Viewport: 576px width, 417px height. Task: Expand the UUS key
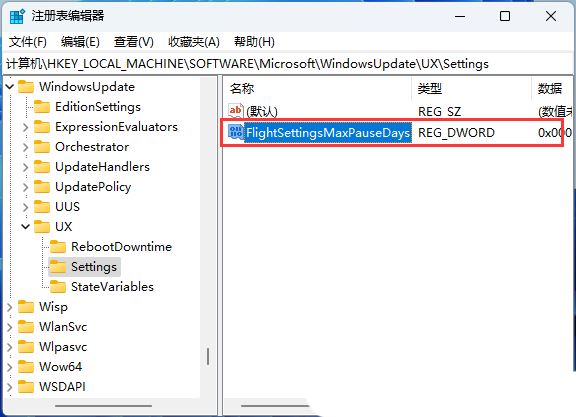(x=25, y=207)
